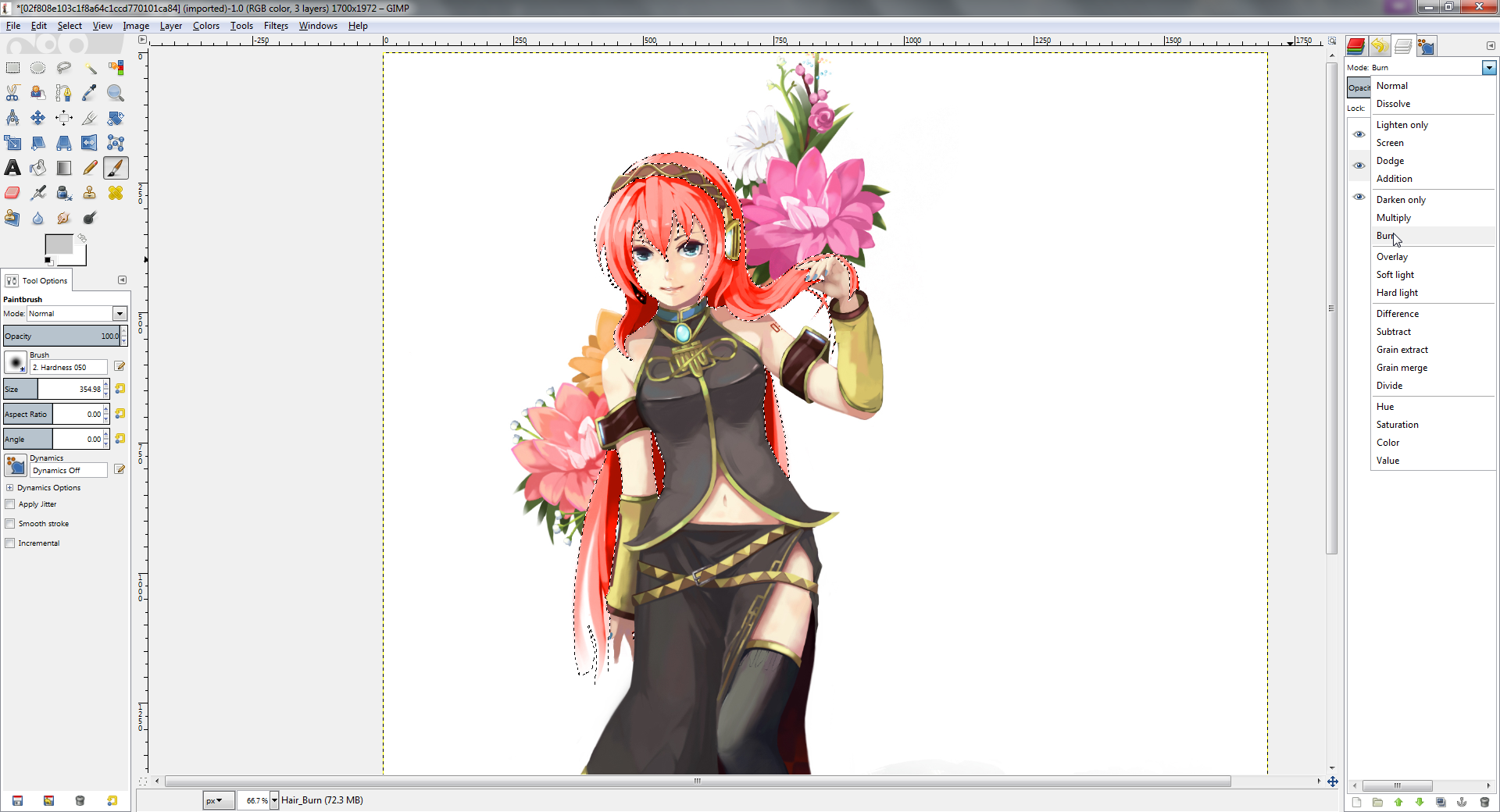Select the Pencil tool
Screen dimensions: 1500x812
point(90,168)
